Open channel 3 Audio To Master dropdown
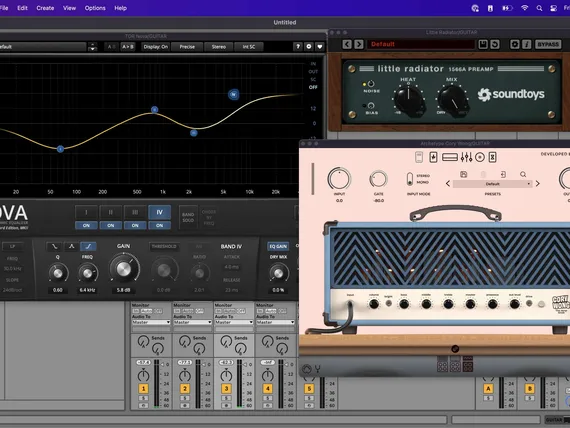Screen dimensions: 570x428 (234, 322)
